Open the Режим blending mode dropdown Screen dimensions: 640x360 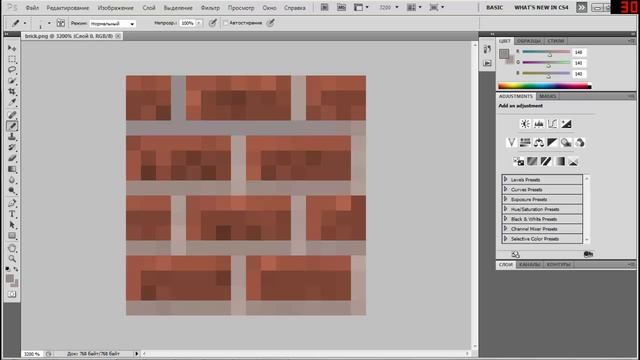point(112,24)
